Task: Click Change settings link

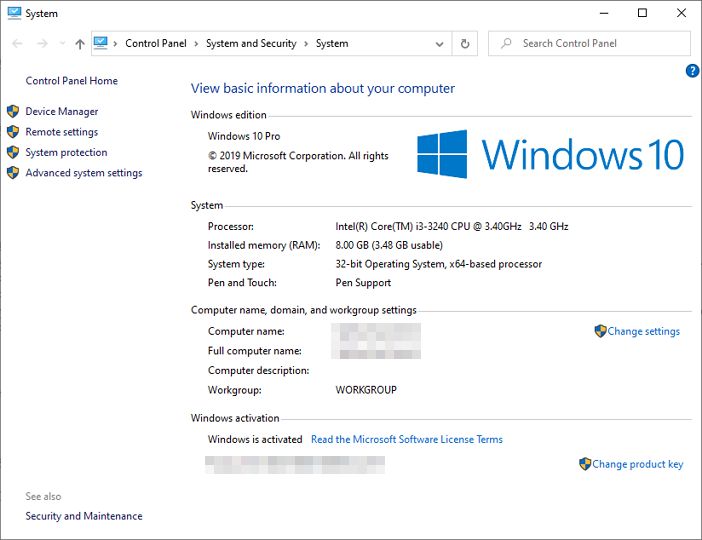Action: [644, 331]
